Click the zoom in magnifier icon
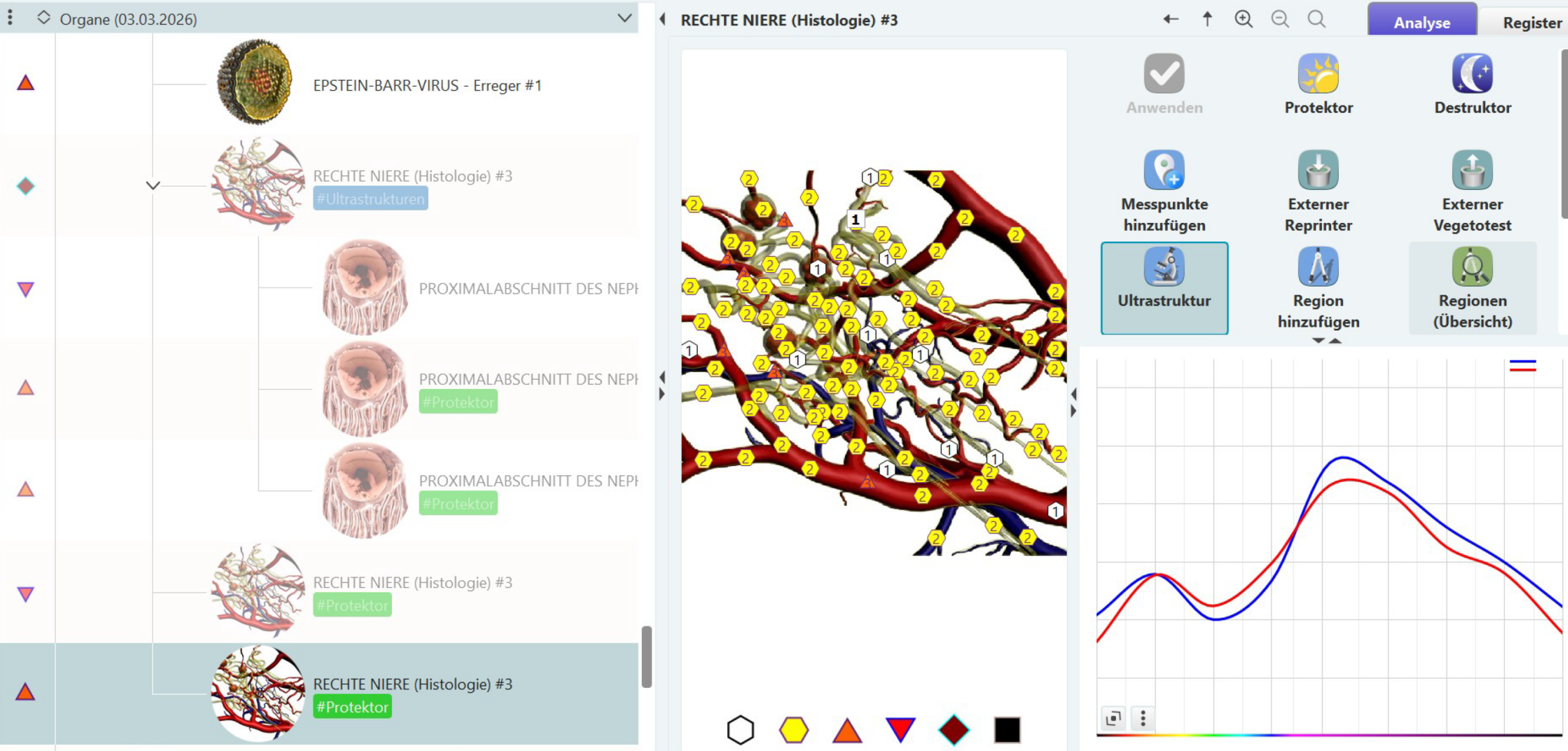This screenshot has height=751, width=1568. coord(1243,20)
